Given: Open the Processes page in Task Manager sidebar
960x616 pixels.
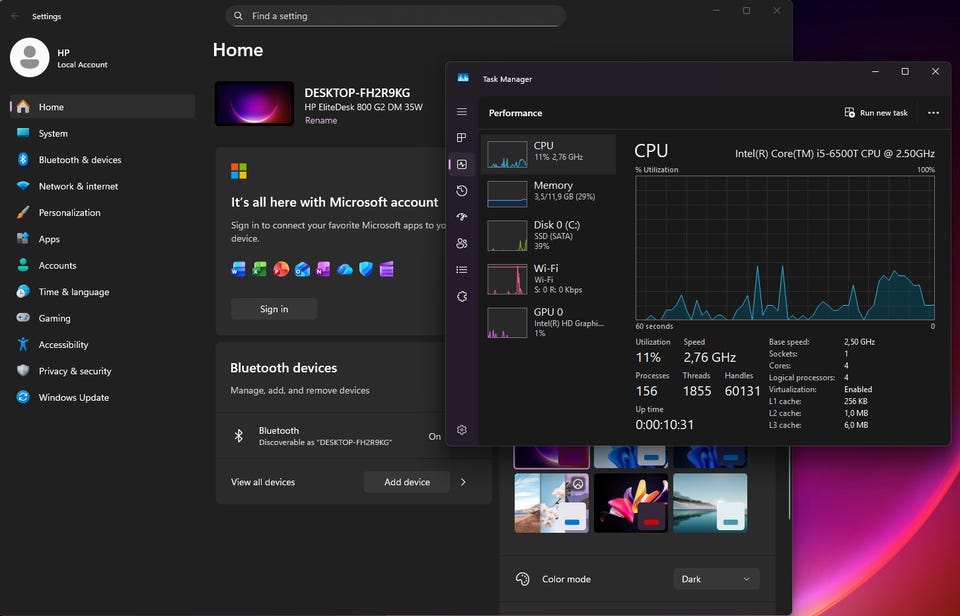Looking at the screenshot, I should click(462, 138).
